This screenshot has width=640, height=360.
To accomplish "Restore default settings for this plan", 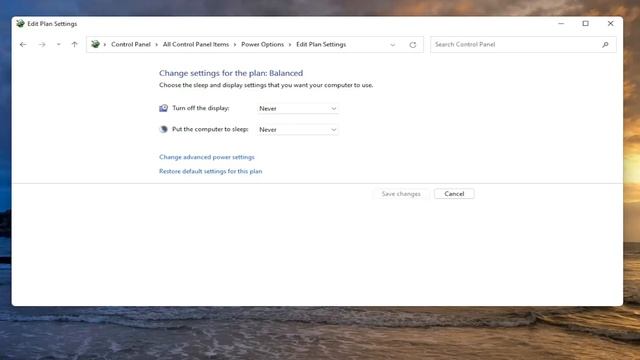I will pos(211,171).
